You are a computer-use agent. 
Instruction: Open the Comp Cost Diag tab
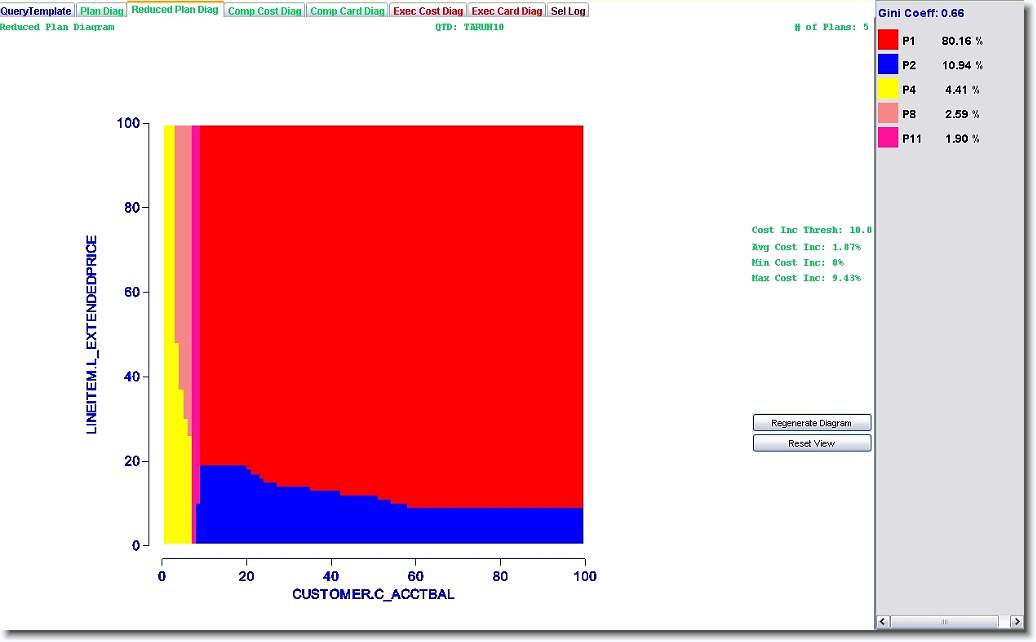[264, 11]
